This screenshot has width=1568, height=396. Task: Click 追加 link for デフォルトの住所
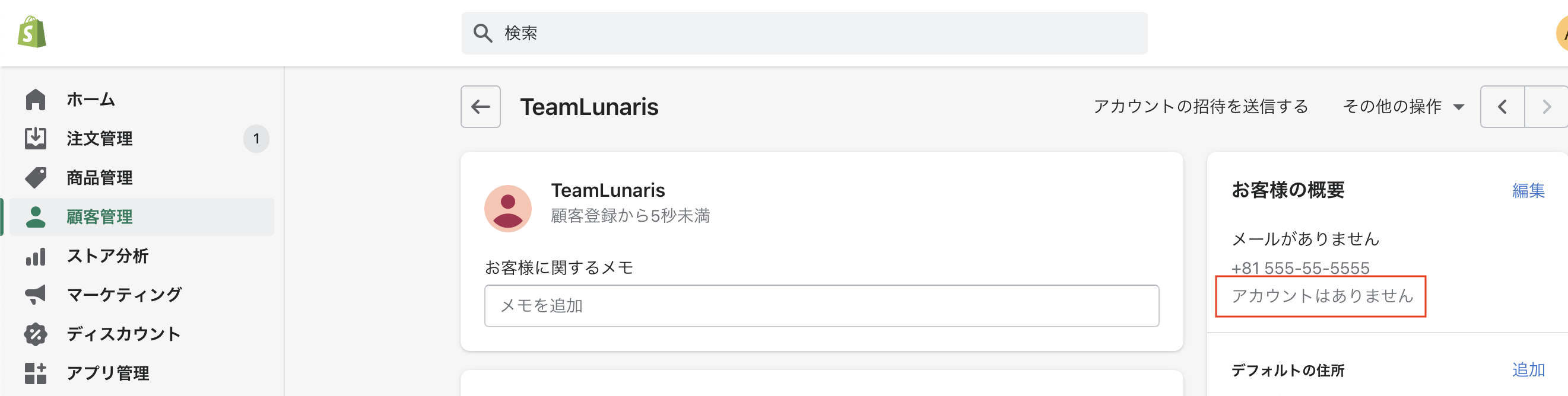(1528, 370)
